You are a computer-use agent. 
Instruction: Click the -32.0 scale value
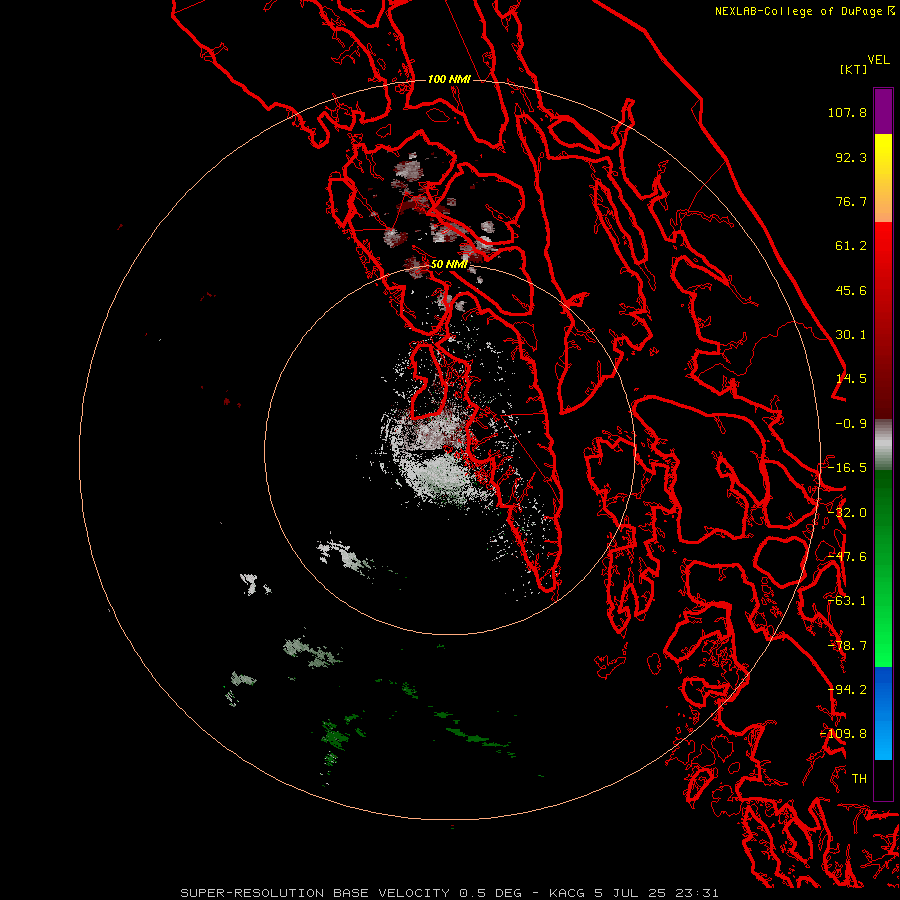pyautogui.click(x=847, y=513)
